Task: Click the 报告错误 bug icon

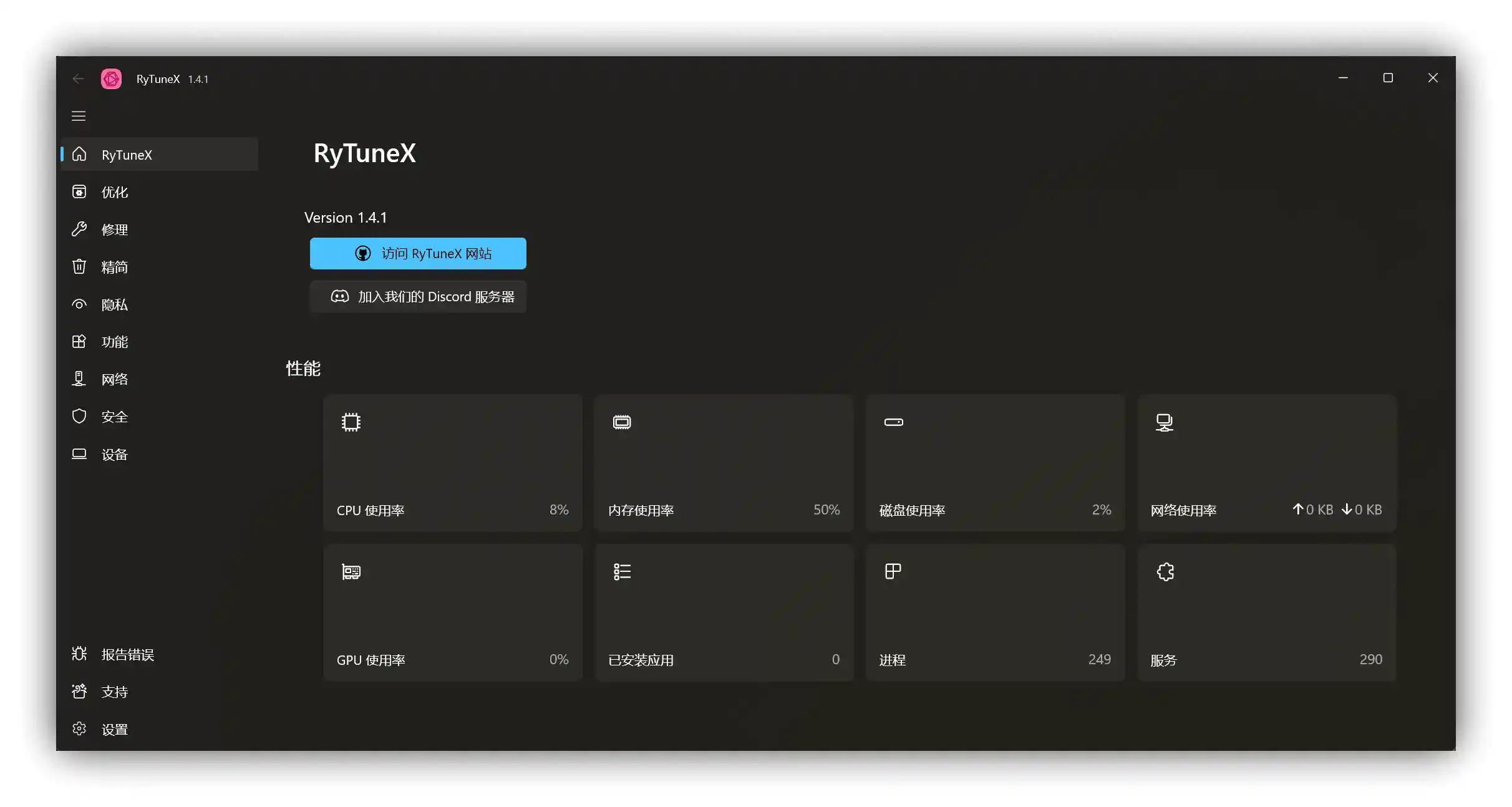Action: click(79, 654)
